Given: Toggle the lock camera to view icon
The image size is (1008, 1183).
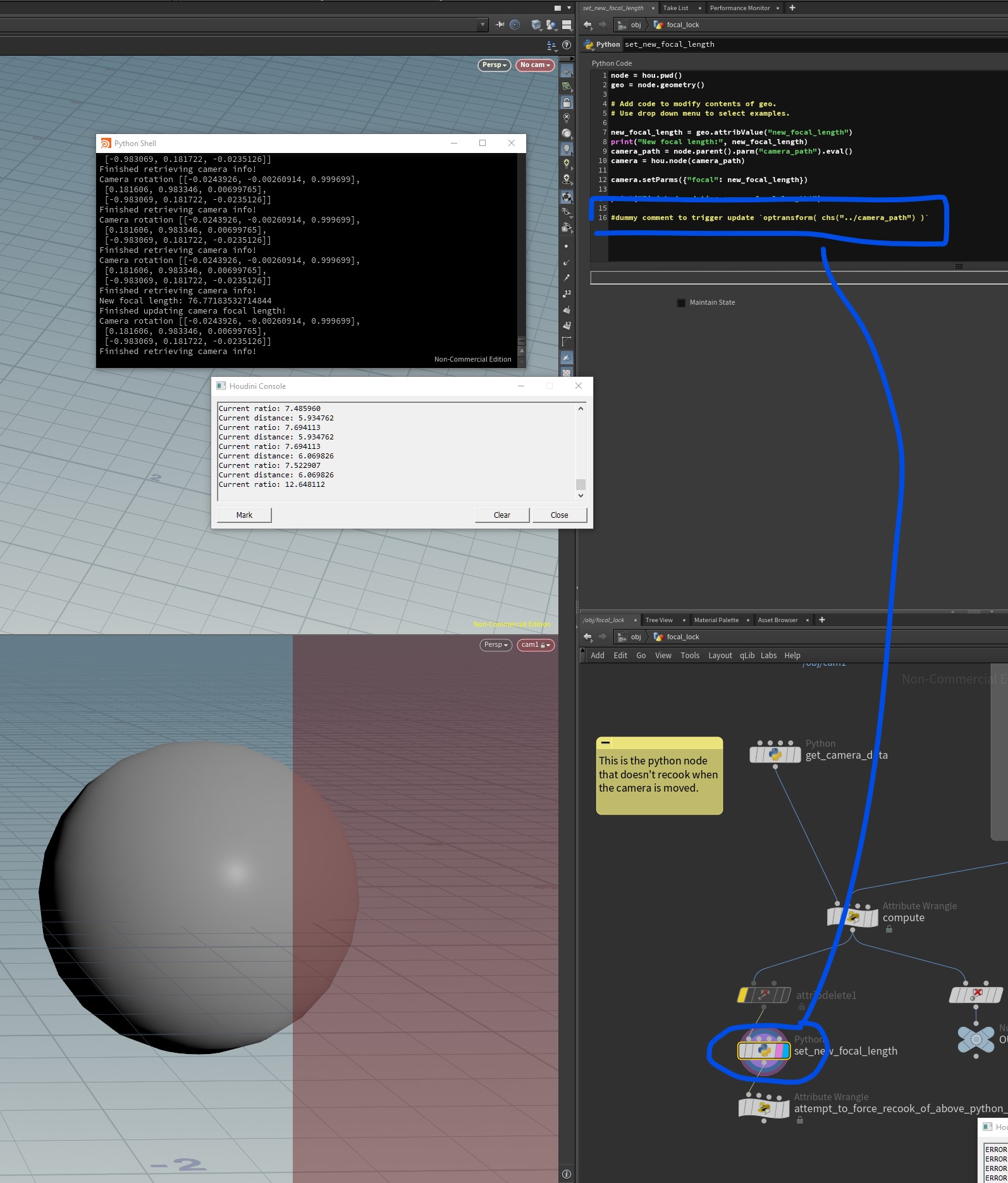Looking at the screenshot, I should click(x=567, y=102).
